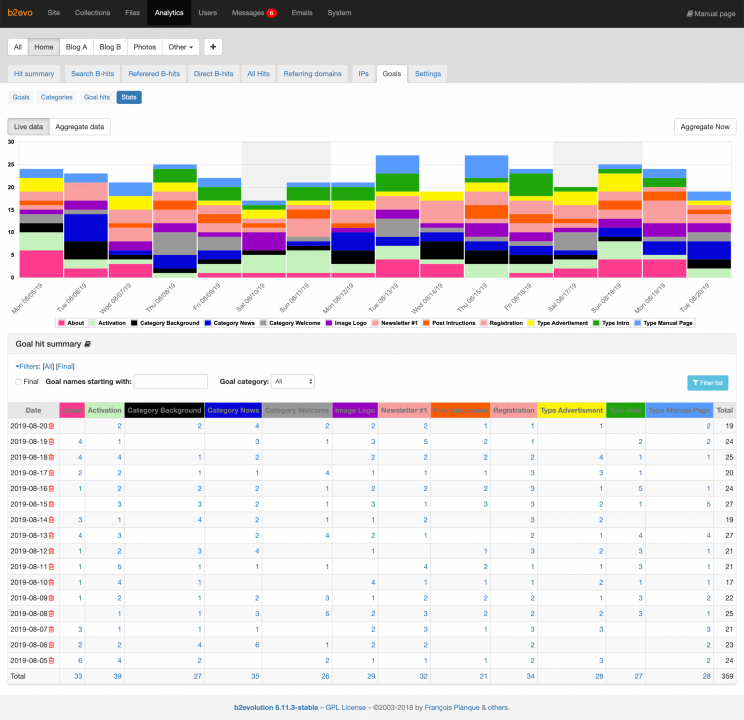Click the Filter list button
The image size is (744, 720).
[x=707, y=383]
